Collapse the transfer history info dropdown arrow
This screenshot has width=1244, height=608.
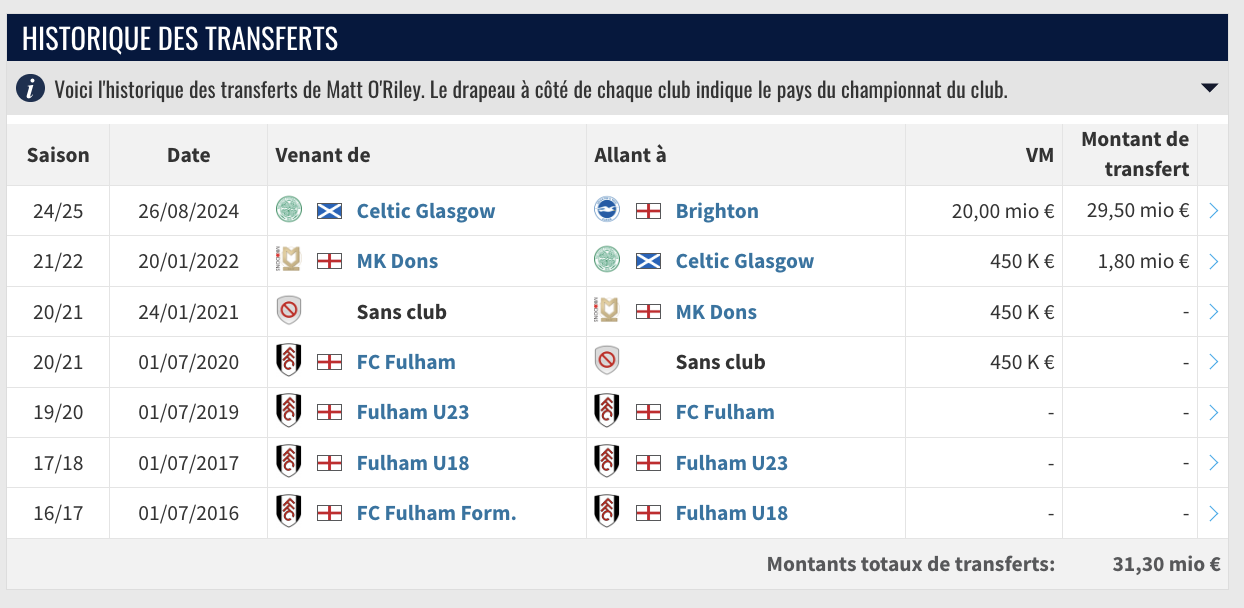[1210, 88]
